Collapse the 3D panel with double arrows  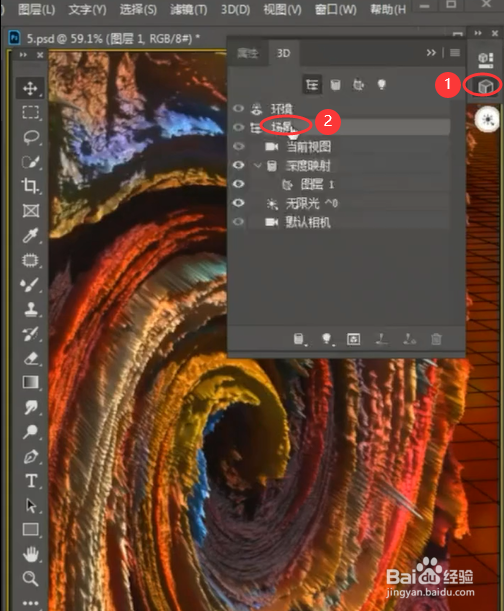click(431, 53)
